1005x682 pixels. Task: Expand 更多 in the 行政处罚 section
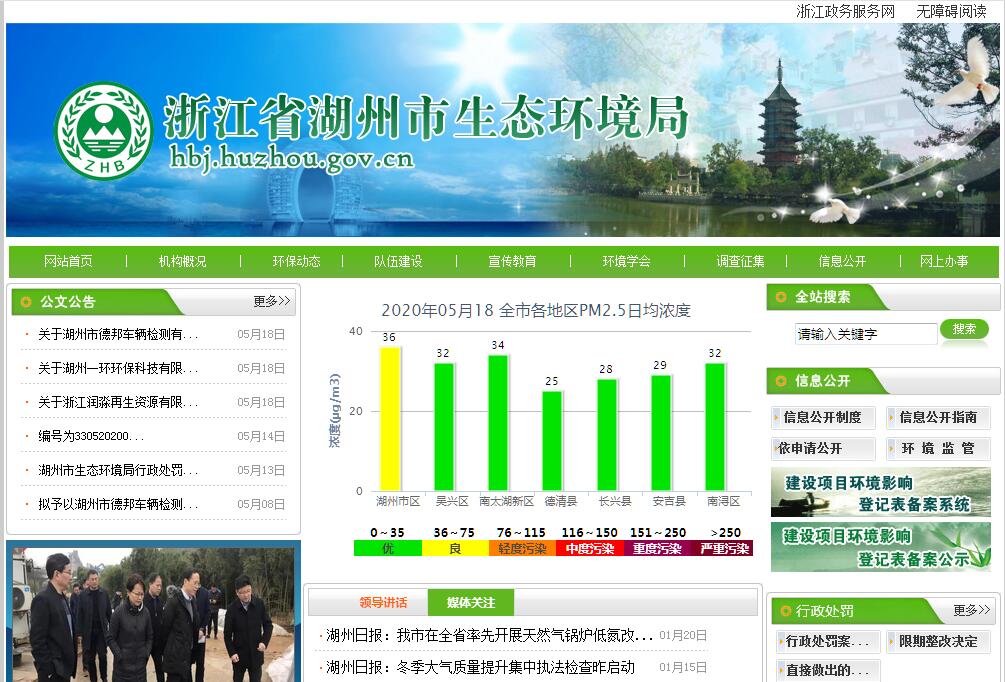[971, 610]
